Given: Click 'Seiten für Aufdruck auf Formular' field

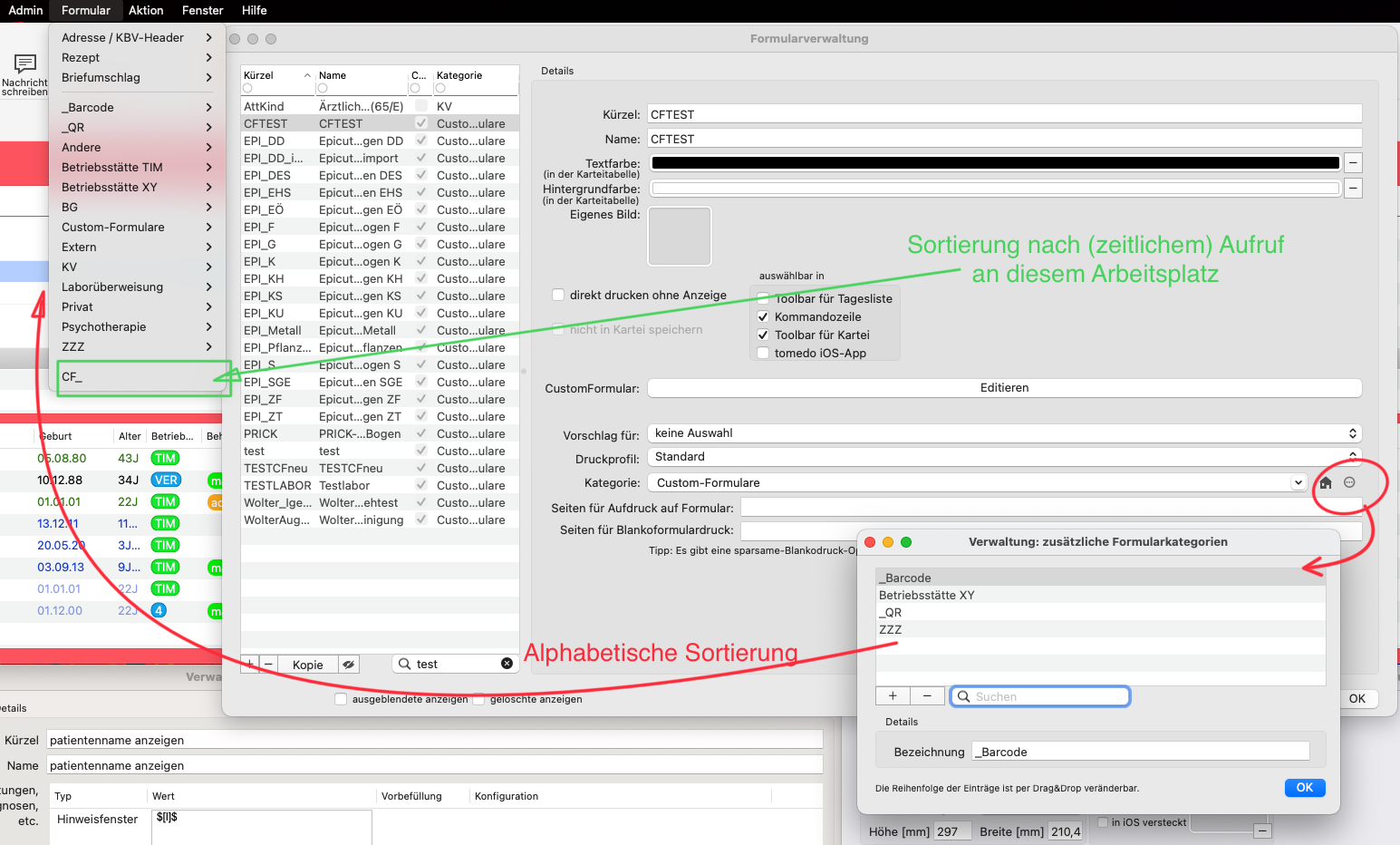Looking at the screenshot, I should [1051, 508].
